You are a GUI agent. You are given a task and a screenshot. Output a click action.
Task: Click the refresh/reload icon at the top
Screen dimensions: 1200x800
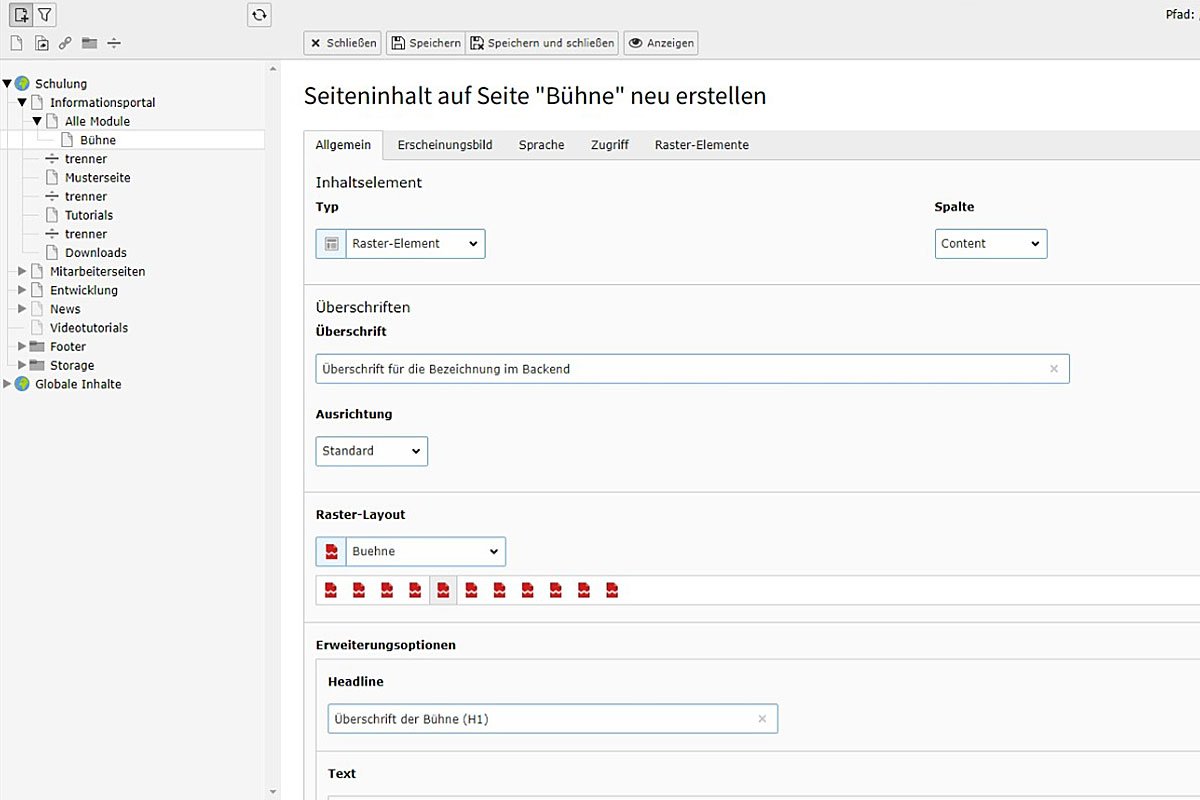pos(259,15)
